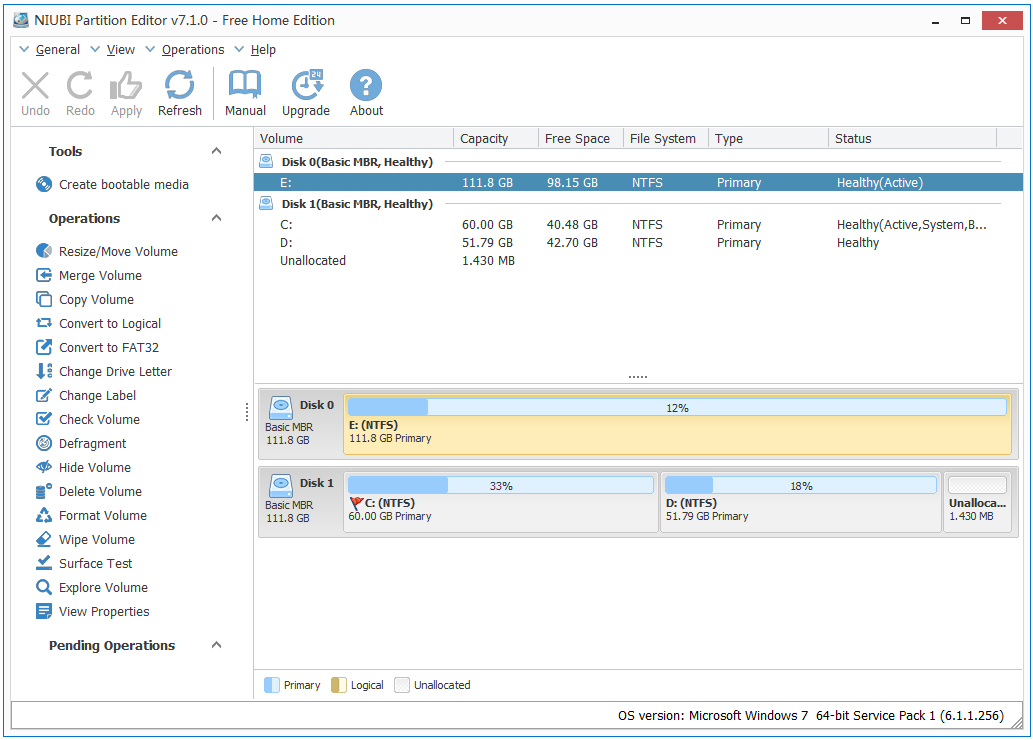
Task: Collapse the Operations section chevron
Action: click(x=216, y=218)
